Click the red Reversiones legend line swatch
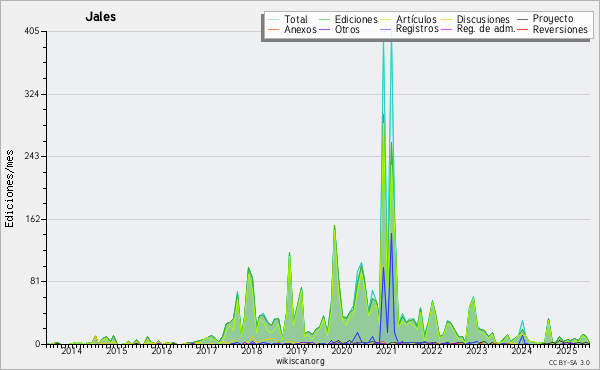Viewport: 600px width, 370px height. (522, 29)
